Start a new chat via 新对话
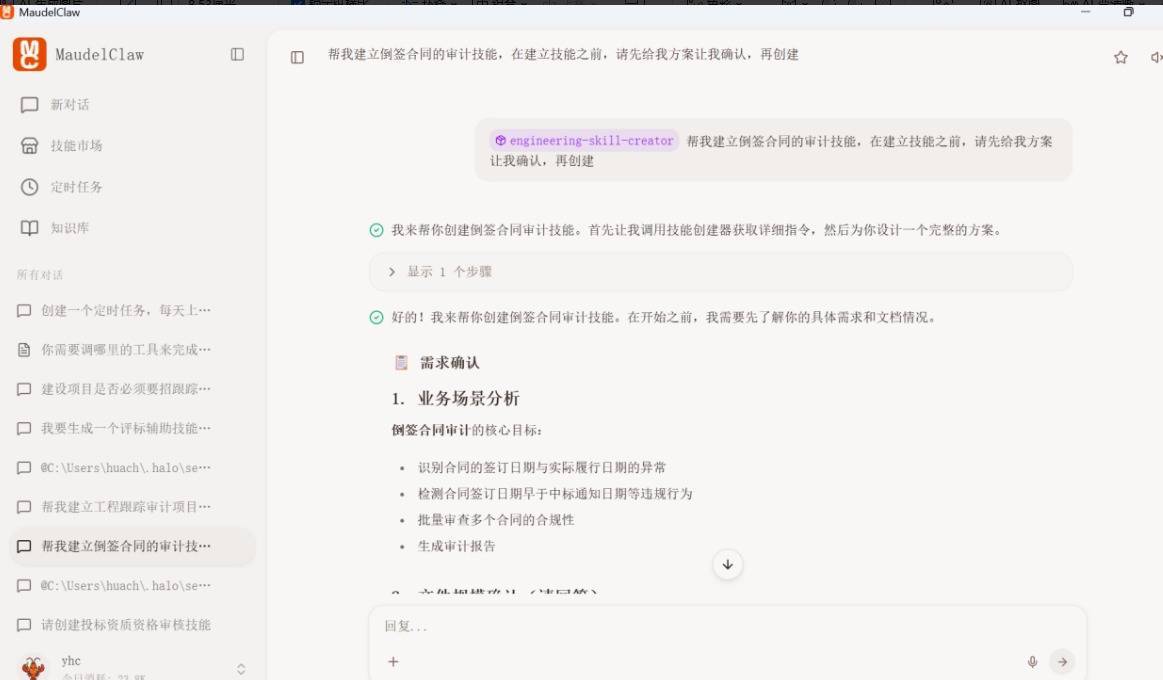This screenshot has width=1163, height=680. point(69,105)
